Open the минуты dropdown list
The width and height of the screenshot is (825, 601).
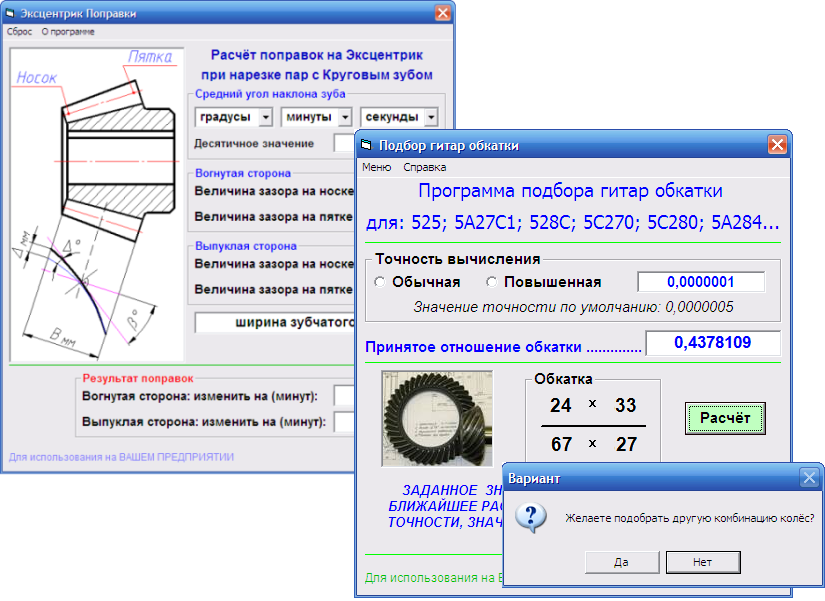(x=347, y=117)
